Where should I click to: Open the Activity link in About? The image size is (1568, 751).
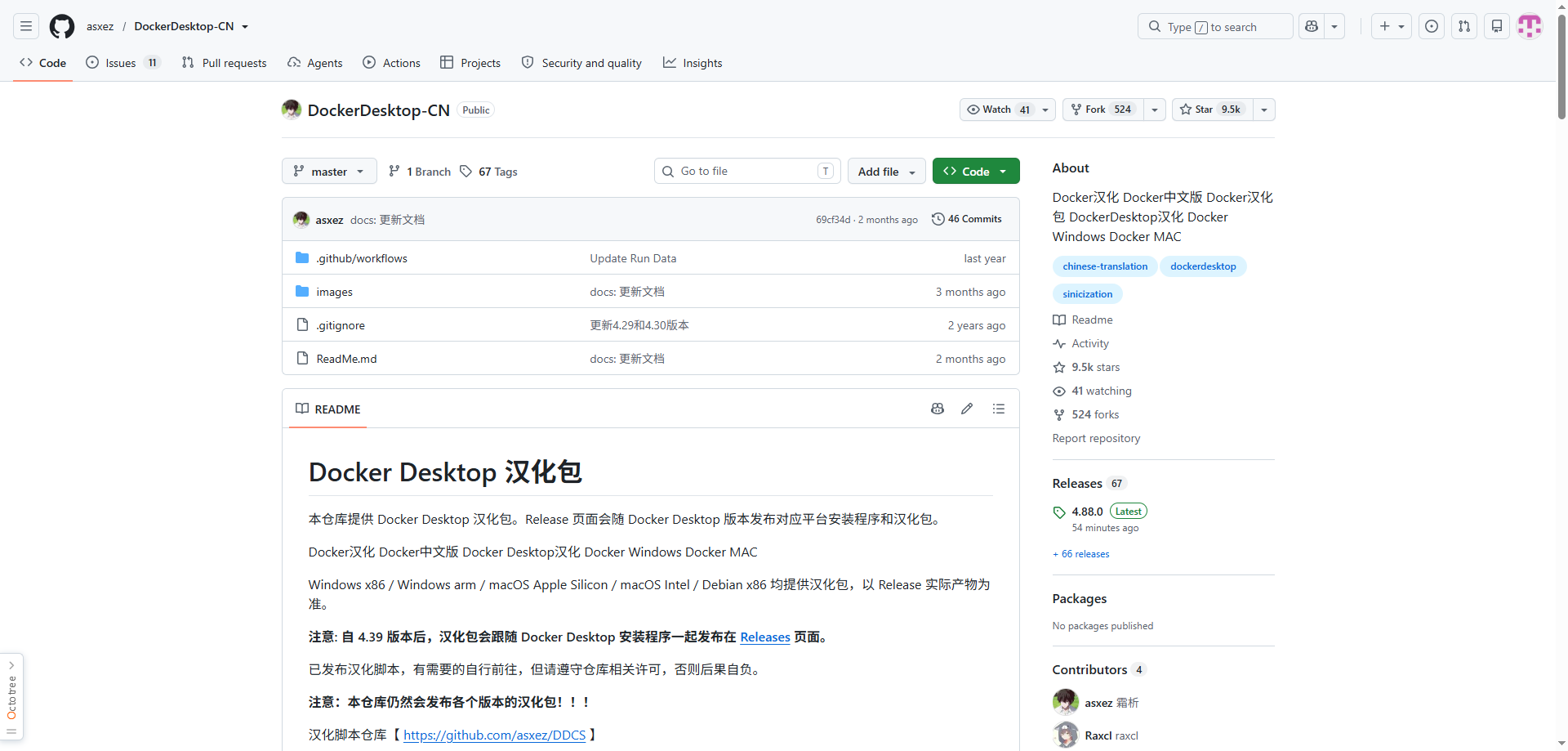1081,343
